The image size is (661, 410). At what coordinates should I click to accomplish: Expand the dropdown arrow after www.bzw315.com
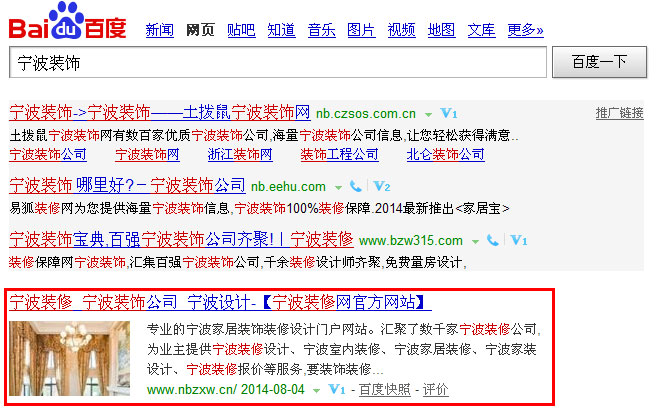(475, 242)
